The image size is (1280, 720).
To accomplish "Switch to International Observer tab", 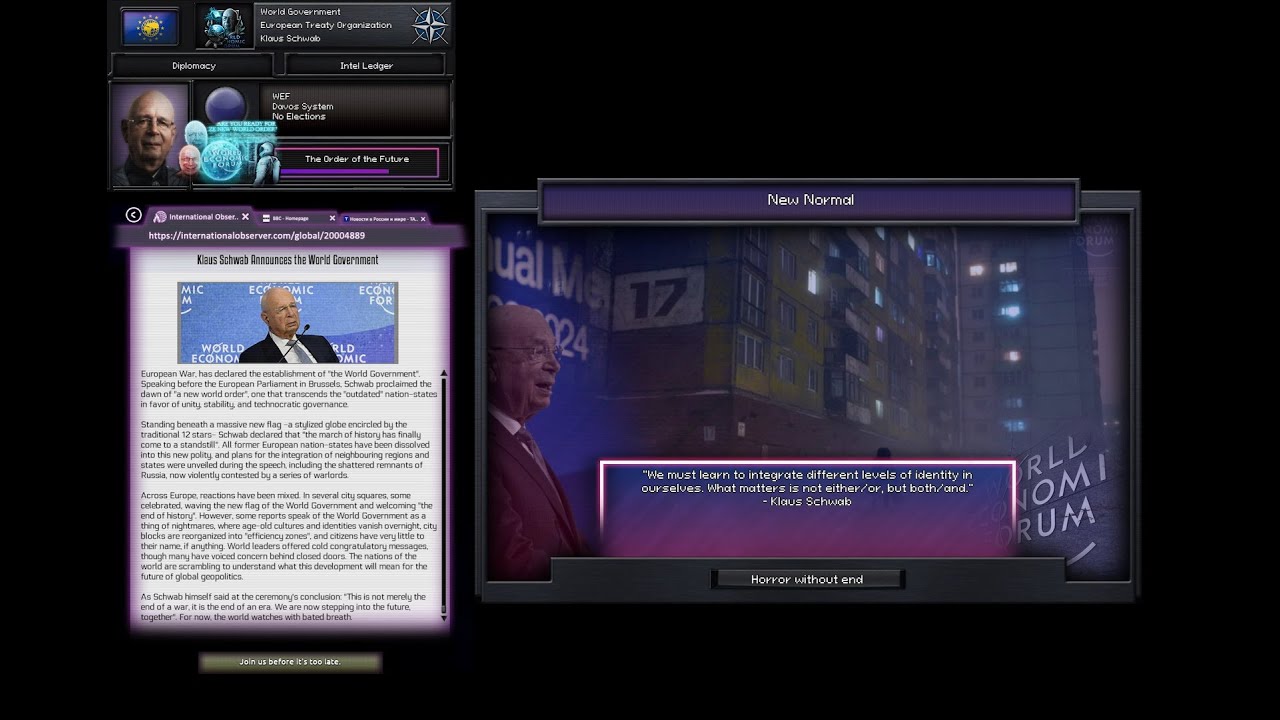I will tap(201, 217).
